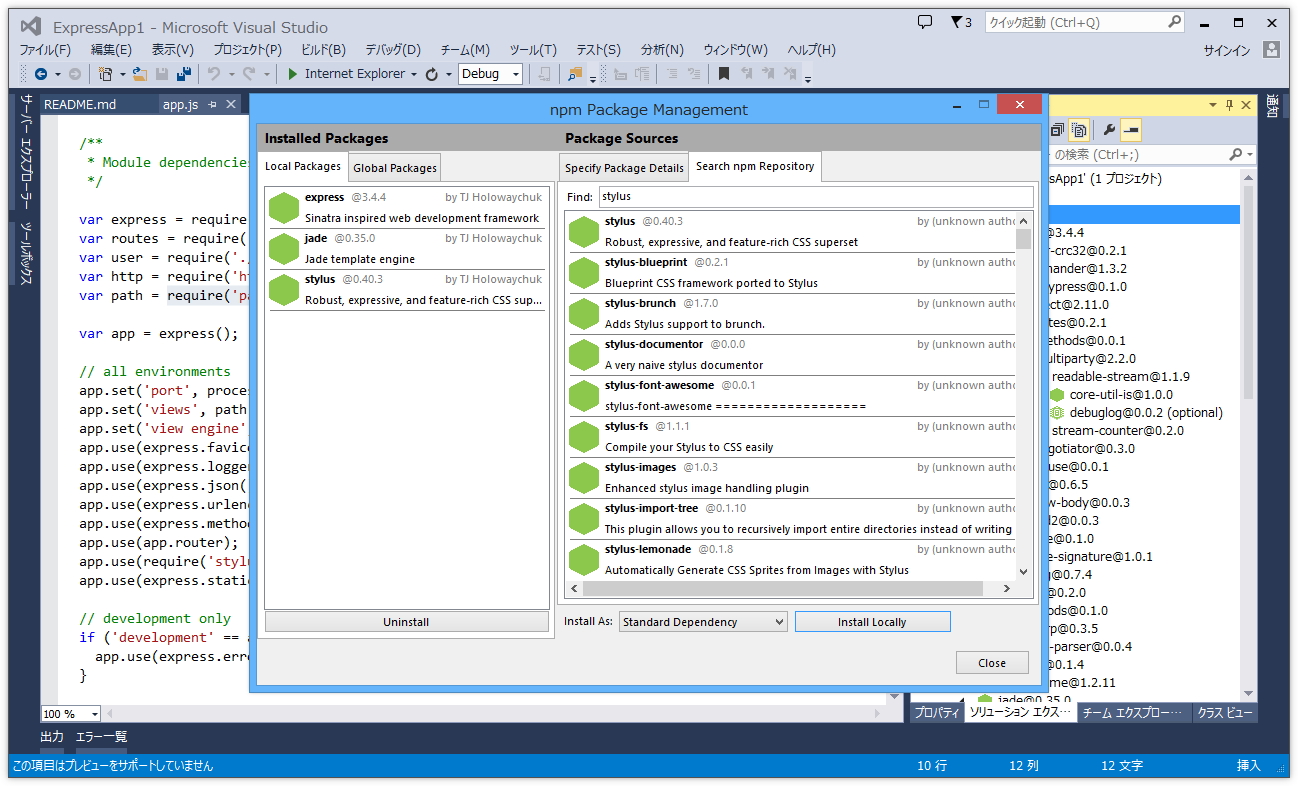
Task: Select the stylus-lemonade search result
Action: click(792, 559)
